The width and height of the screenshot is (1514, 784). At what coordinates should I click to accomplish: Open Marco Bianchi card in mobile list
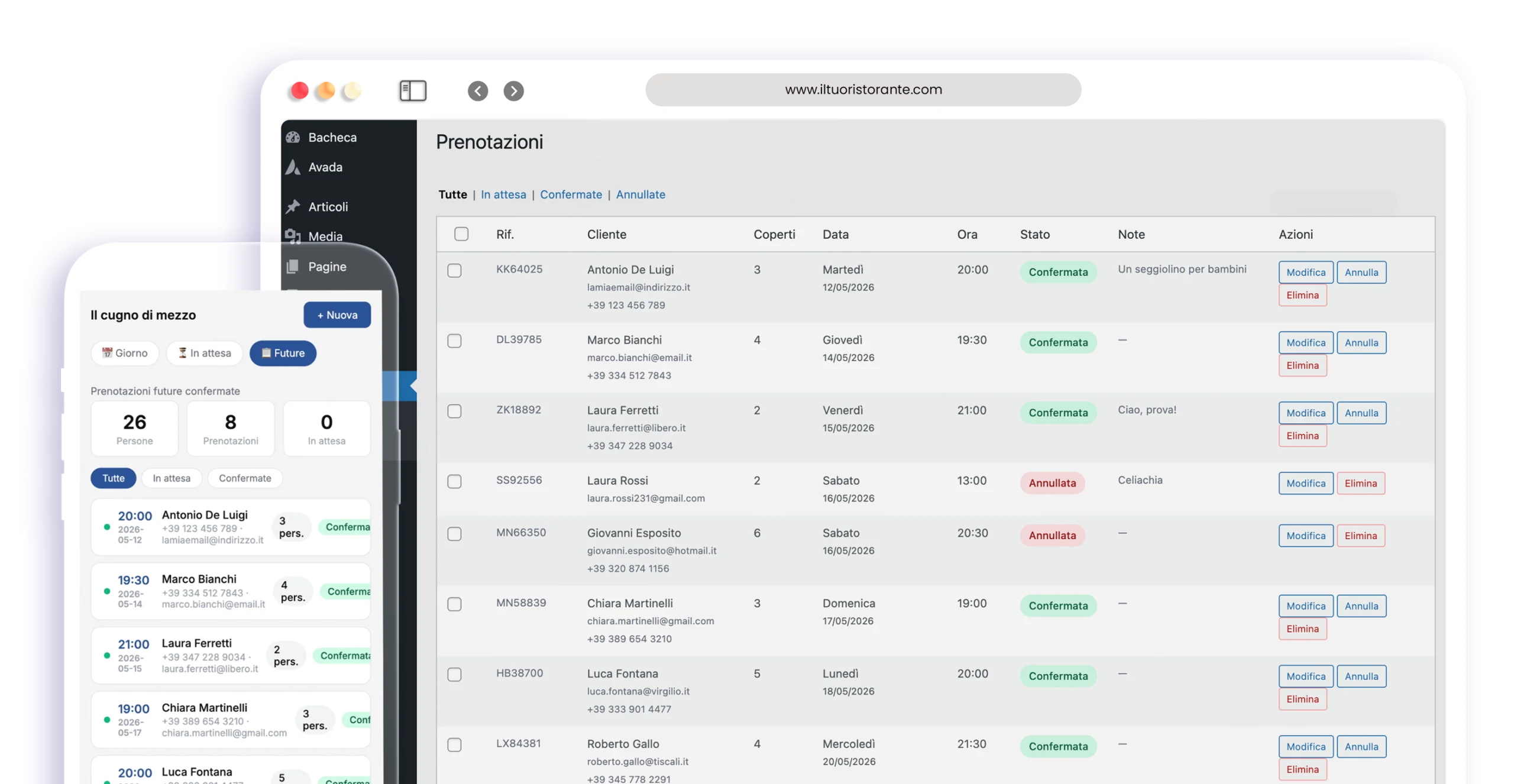[231, 591]
